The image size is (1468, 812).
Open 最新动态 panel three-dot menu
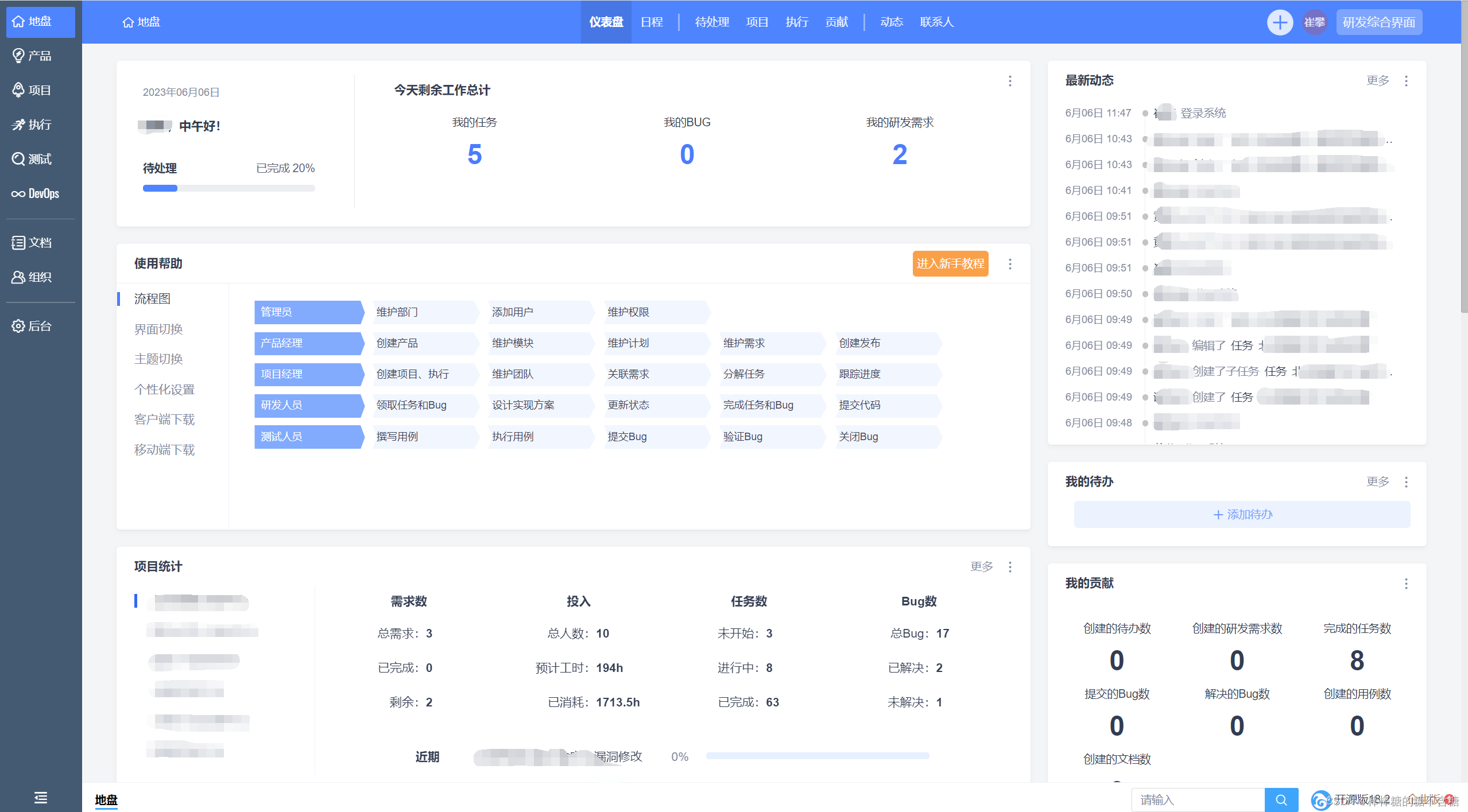[x=1406, y=81]
